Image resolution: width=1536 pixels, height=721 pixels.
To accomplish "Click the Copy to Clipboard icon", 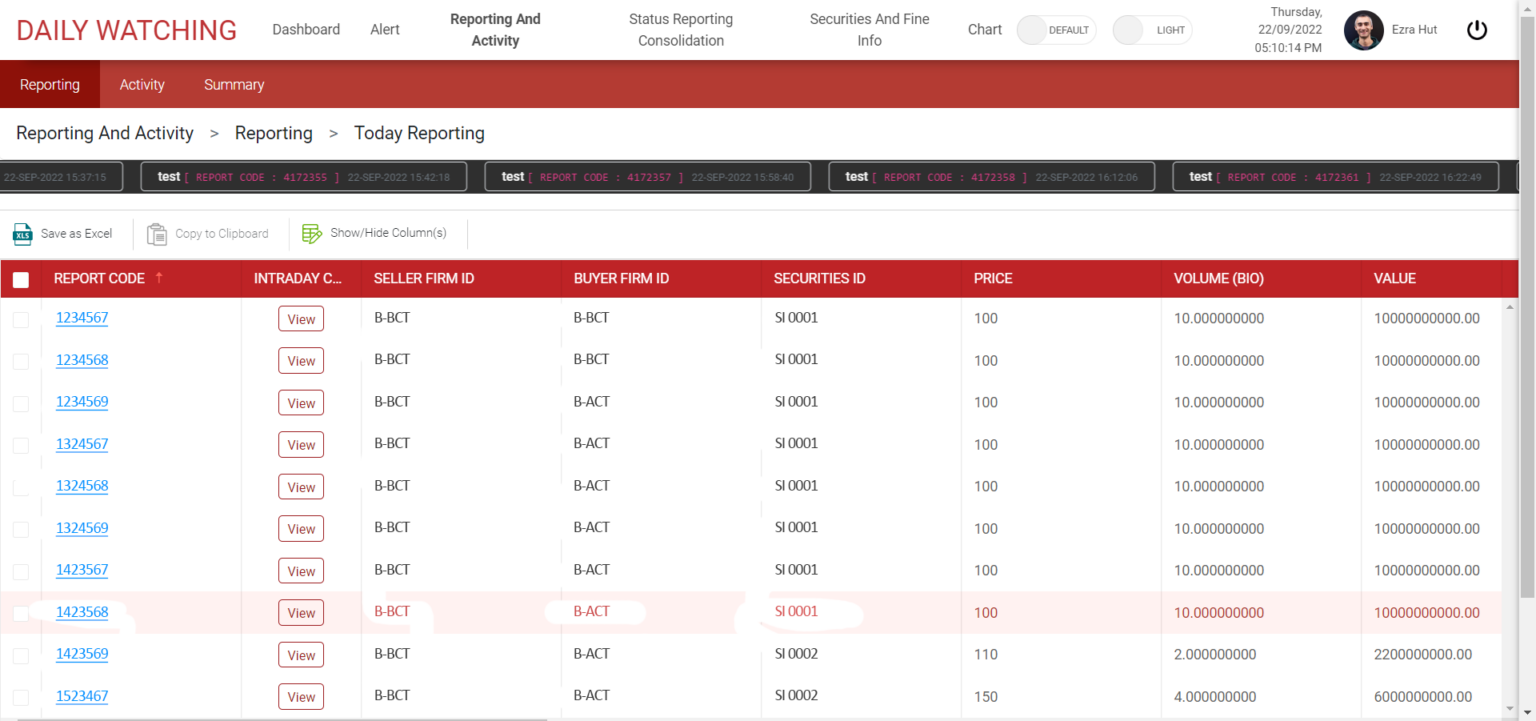I will click(x=157, y=234).
